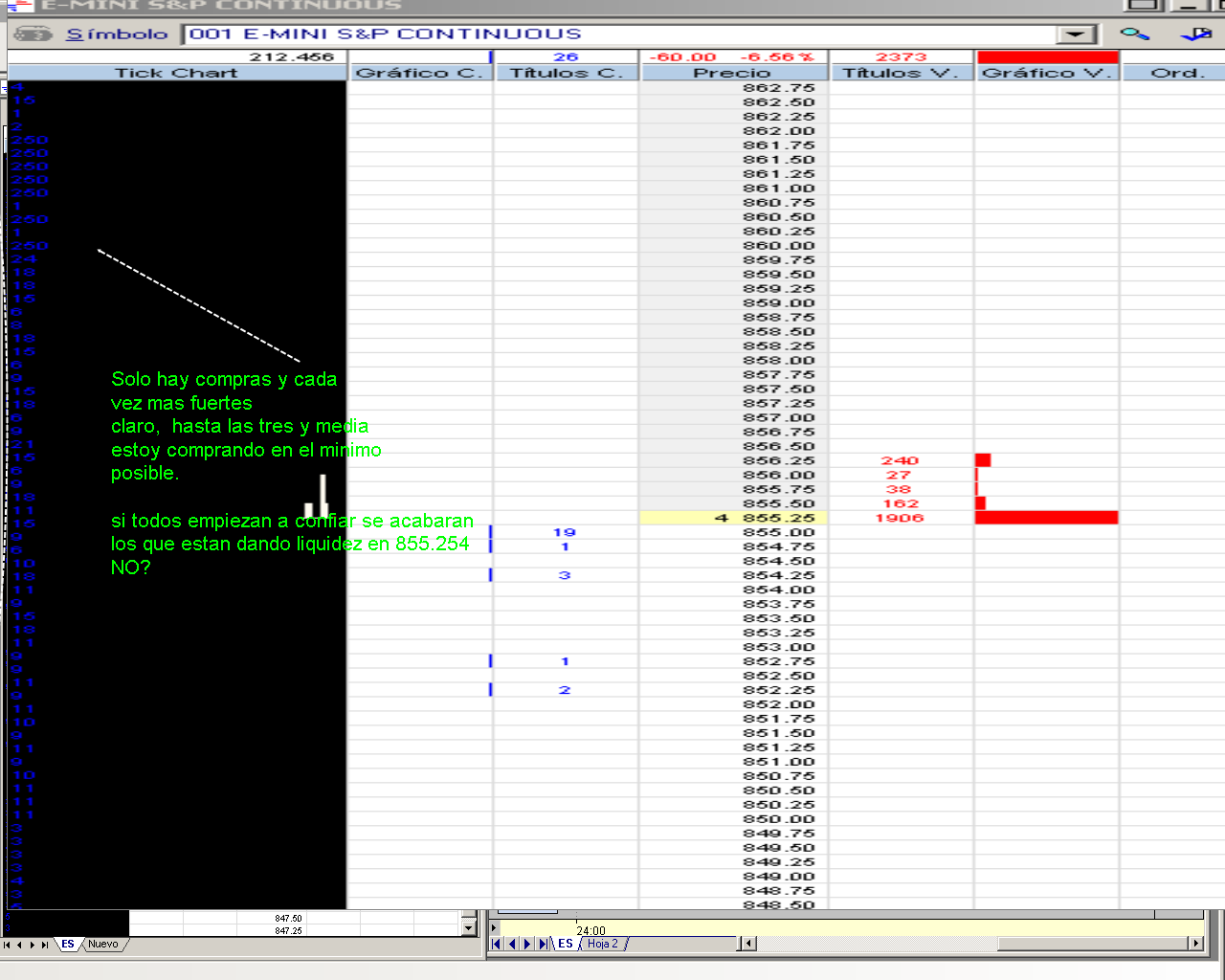Click the sell volume 1906

click(x=900, y=518)
